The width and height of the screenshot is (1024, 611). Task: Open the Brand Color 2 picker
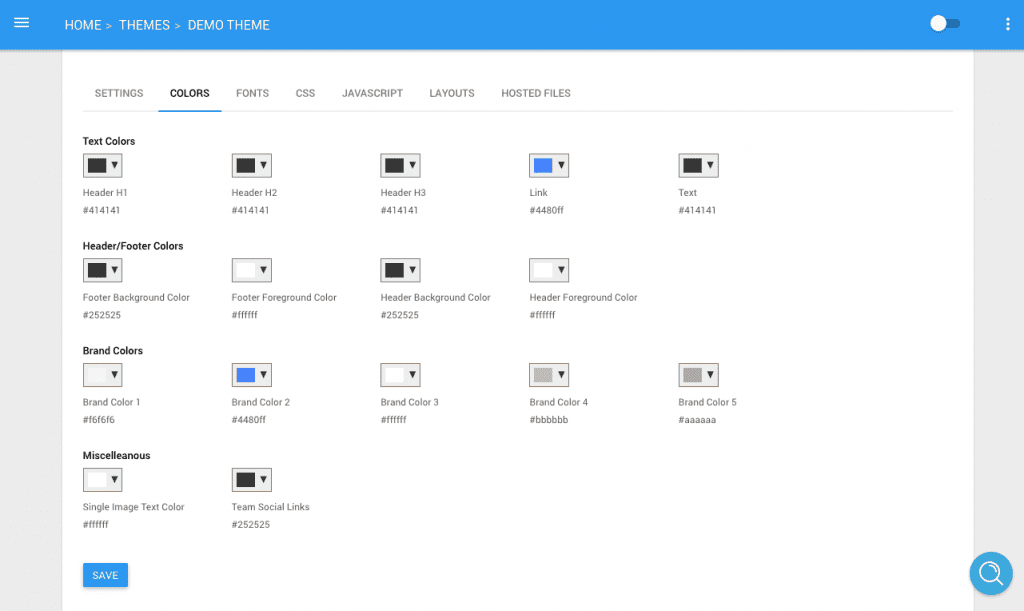pyautogui.click(x=251, y=375)
